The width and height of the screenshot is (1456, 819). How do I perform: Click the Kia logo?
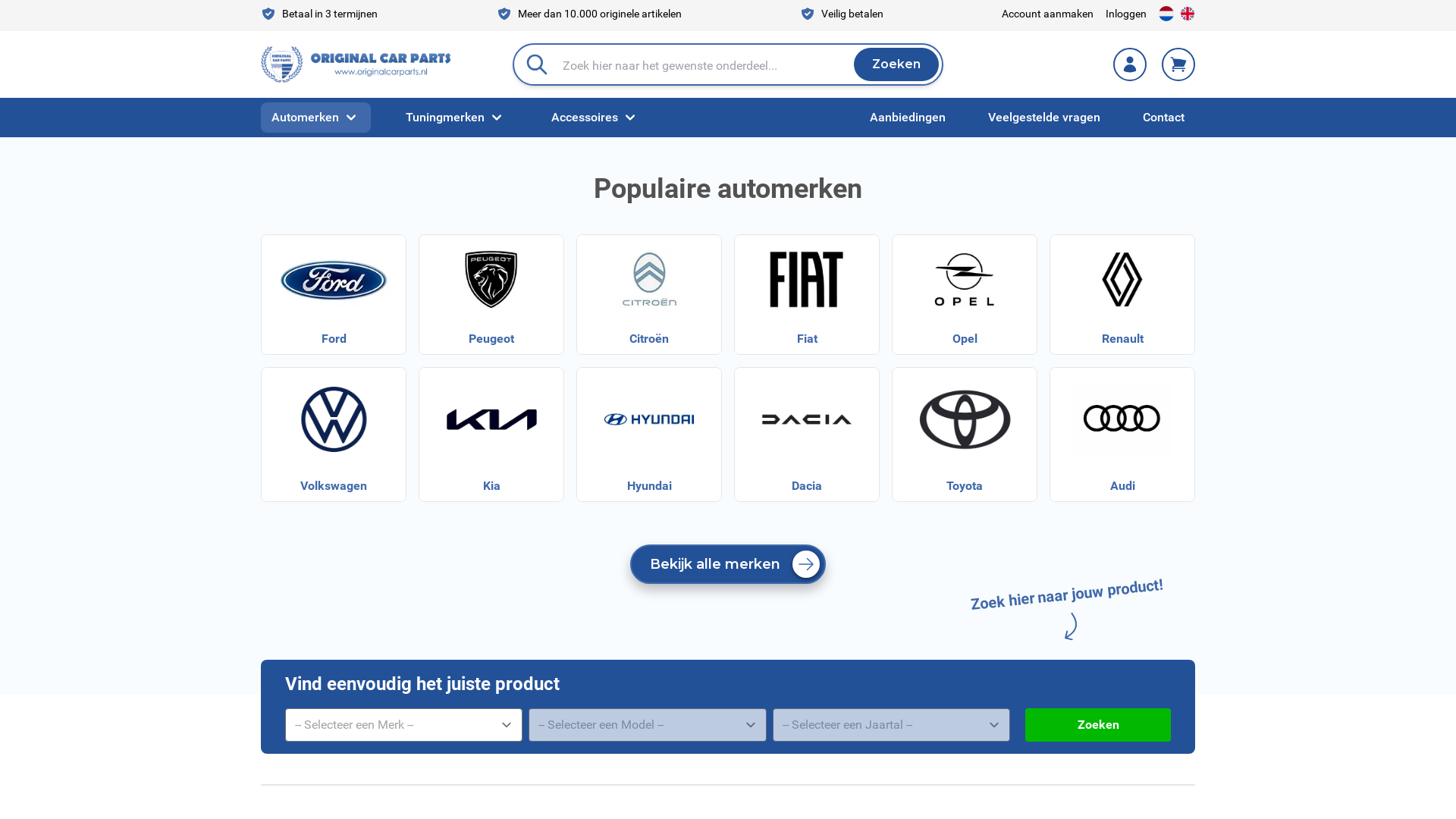(x=491, y=419)
